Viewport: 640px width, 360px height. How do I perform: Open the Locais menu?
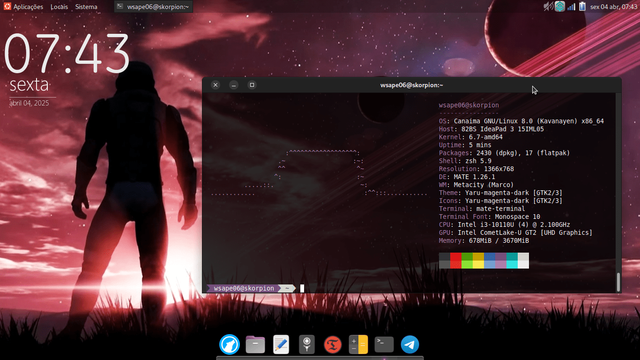[59, 7]
